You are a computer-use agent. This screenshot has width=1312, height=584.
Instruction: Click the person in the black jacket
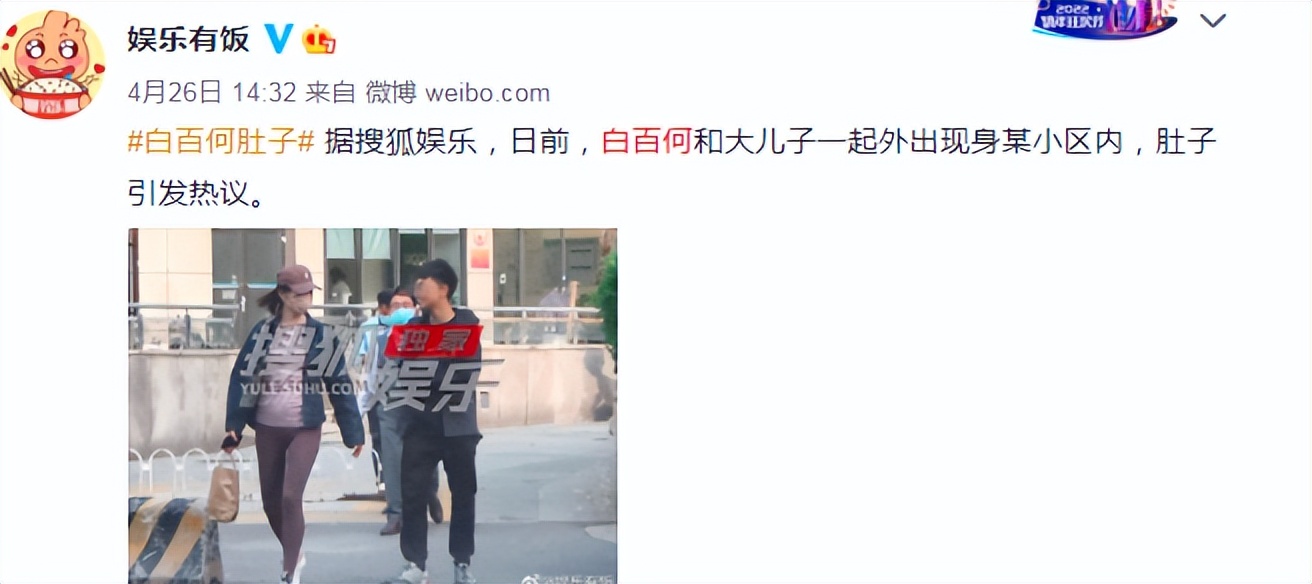pos(439,420)
